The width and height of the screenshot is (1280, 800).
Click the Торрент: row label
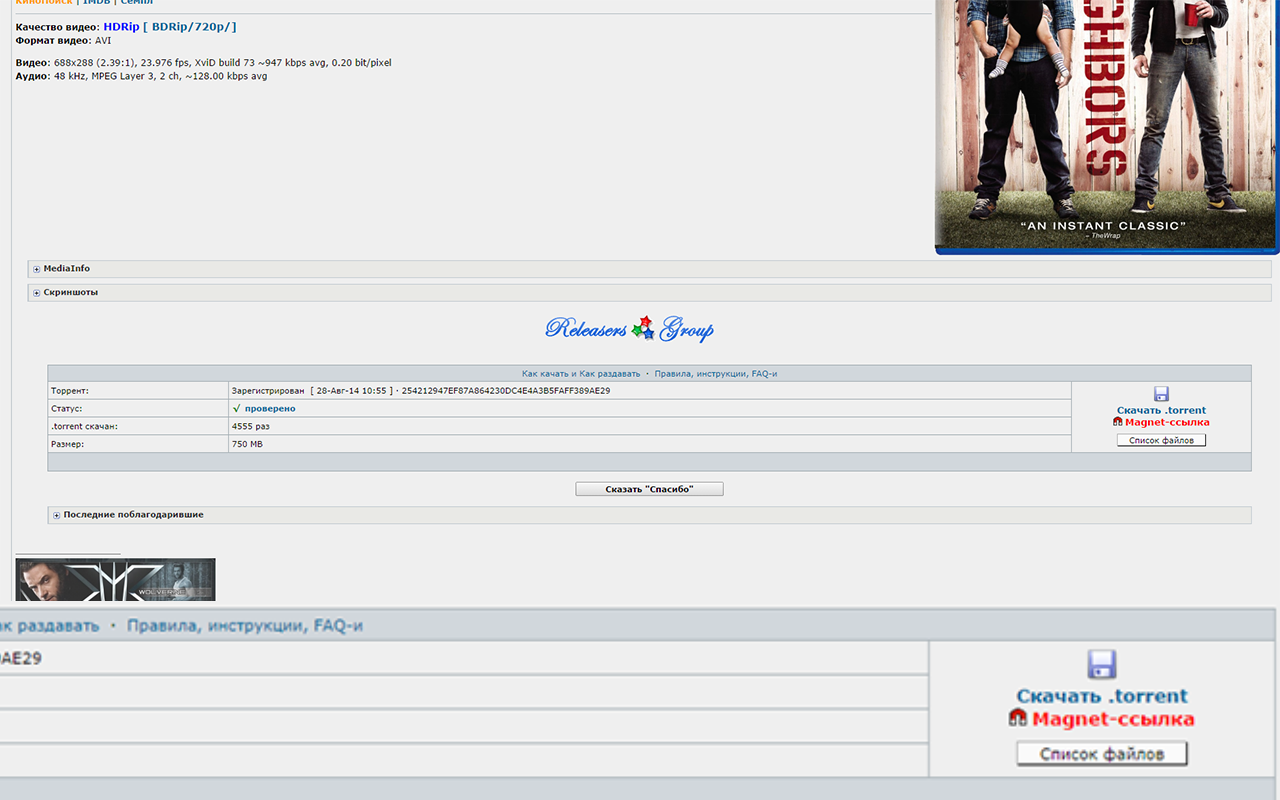(70, 390)
